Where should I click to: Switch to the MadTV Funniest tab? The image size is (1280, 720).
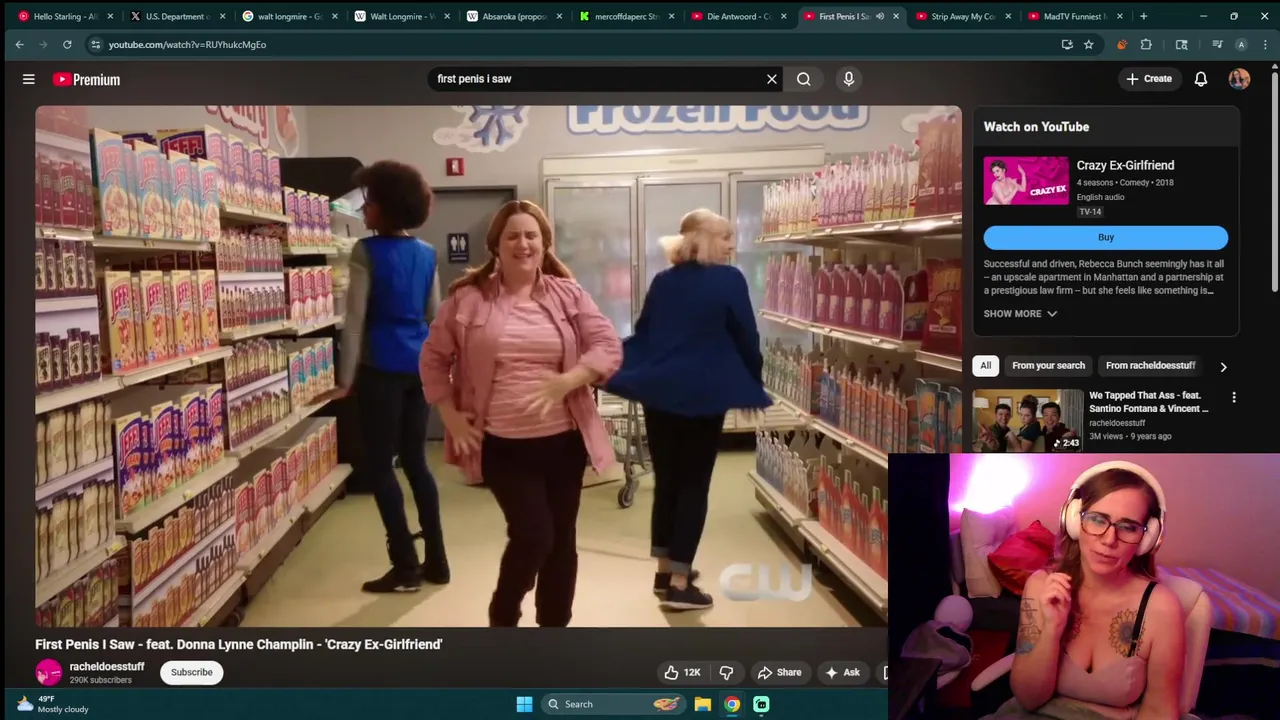click(1074, 16)
